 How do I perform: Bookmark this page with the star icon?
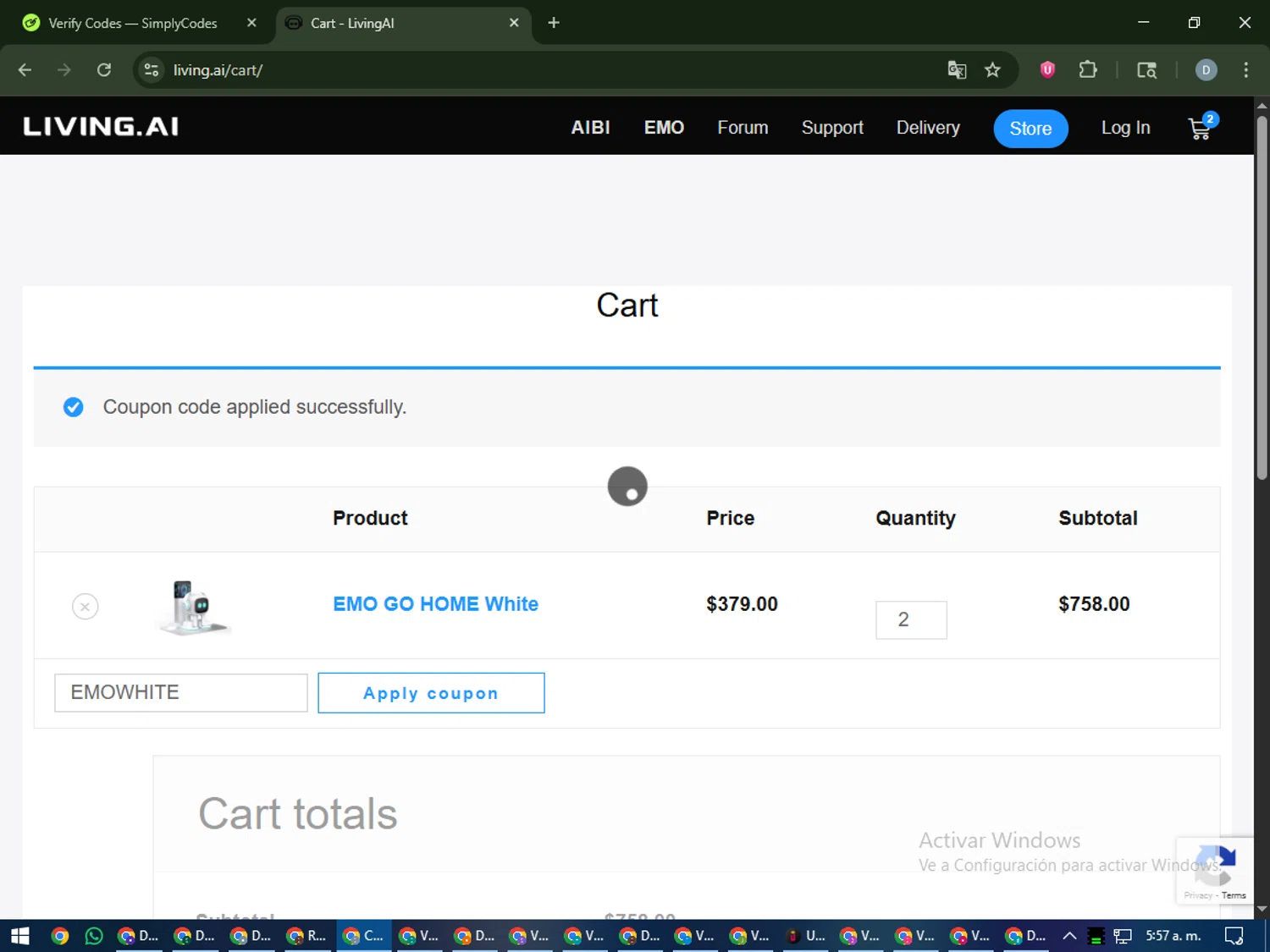pyautogui.click(x=992, y=70)
